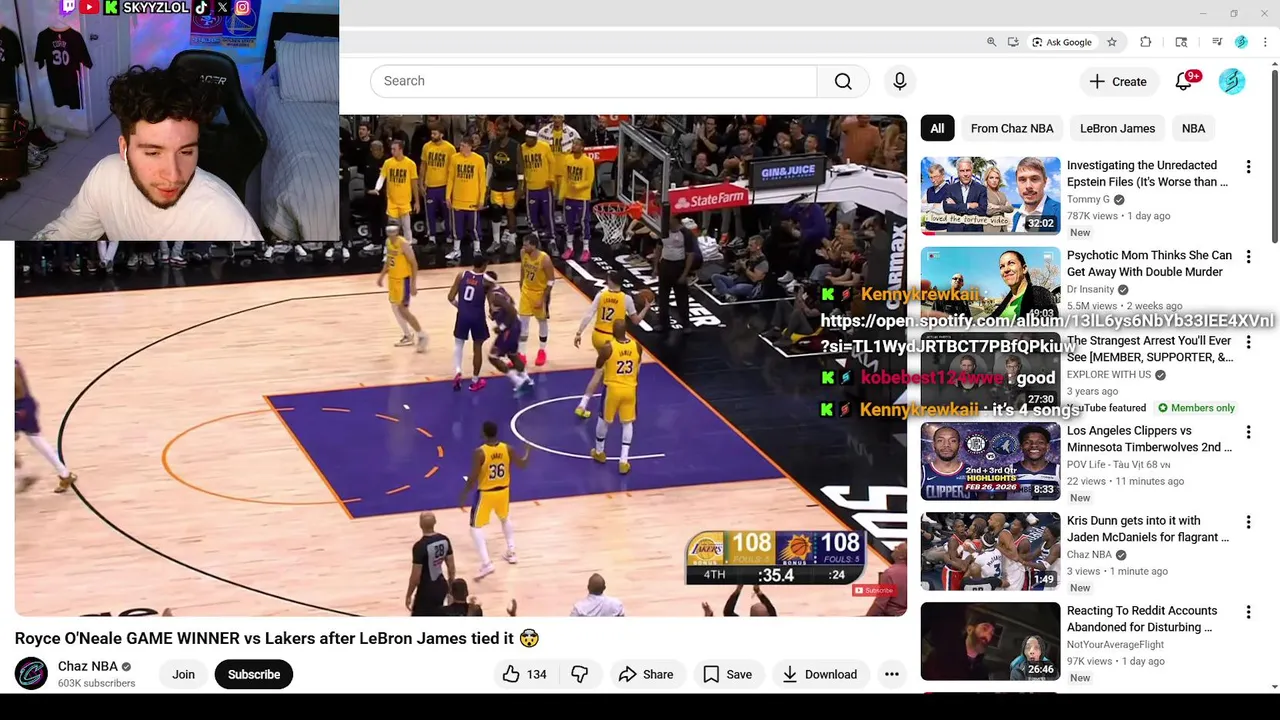
Task: Open the Chaz NBA channel avatar
Action: (x=31, y=674)
